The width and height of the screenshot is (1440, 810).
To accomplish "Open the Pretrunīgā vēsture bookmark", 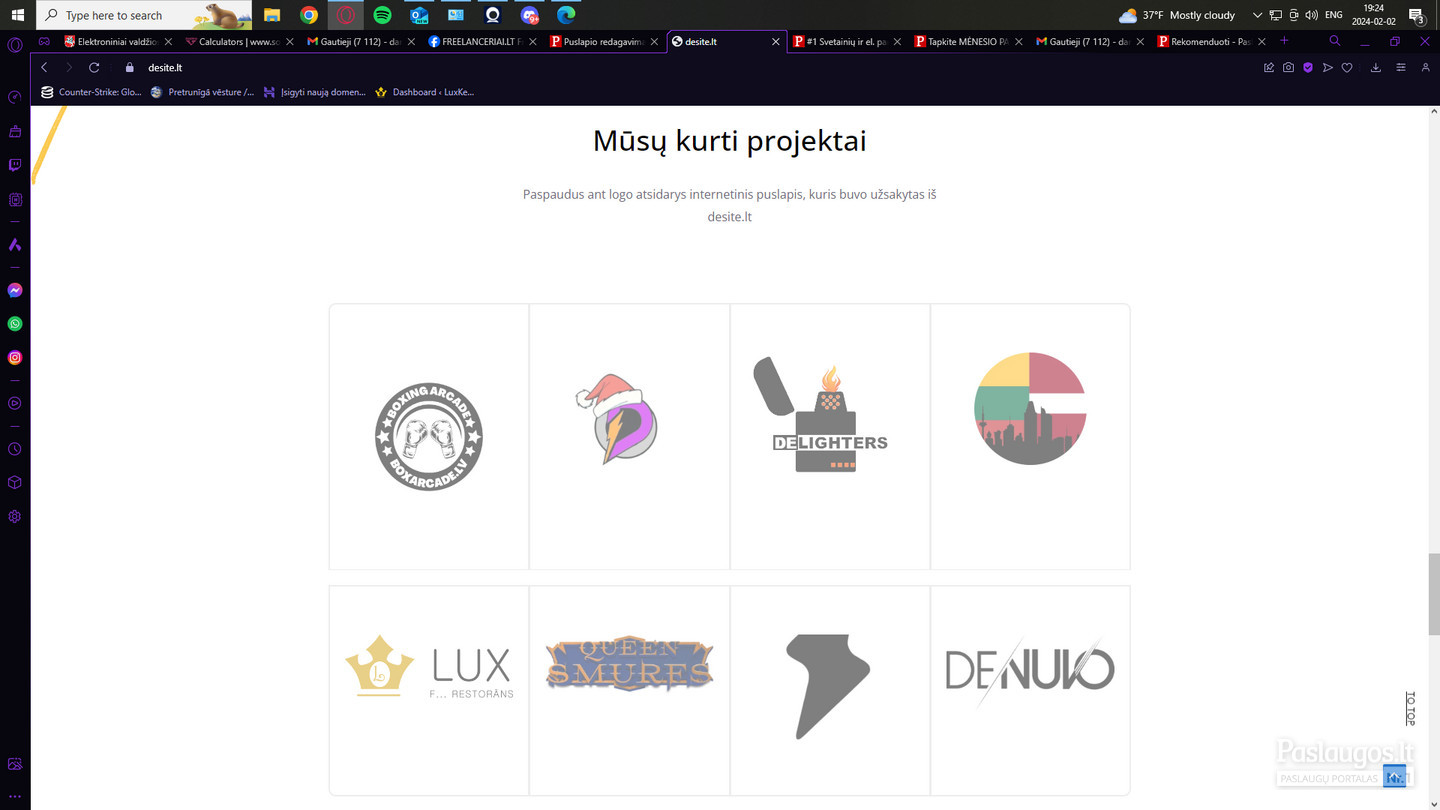I will click(202, 92).
